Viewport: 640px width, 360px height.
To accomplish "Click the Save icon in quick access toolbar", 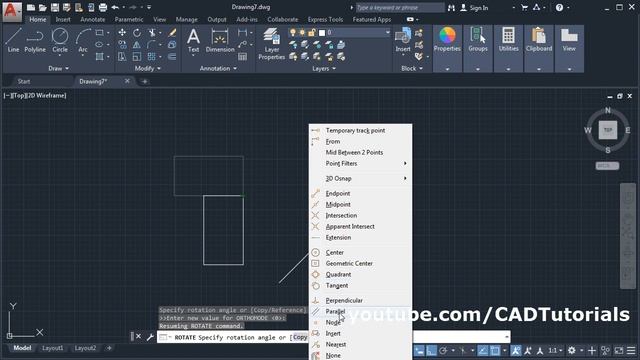I will click(x=55, y=7).
